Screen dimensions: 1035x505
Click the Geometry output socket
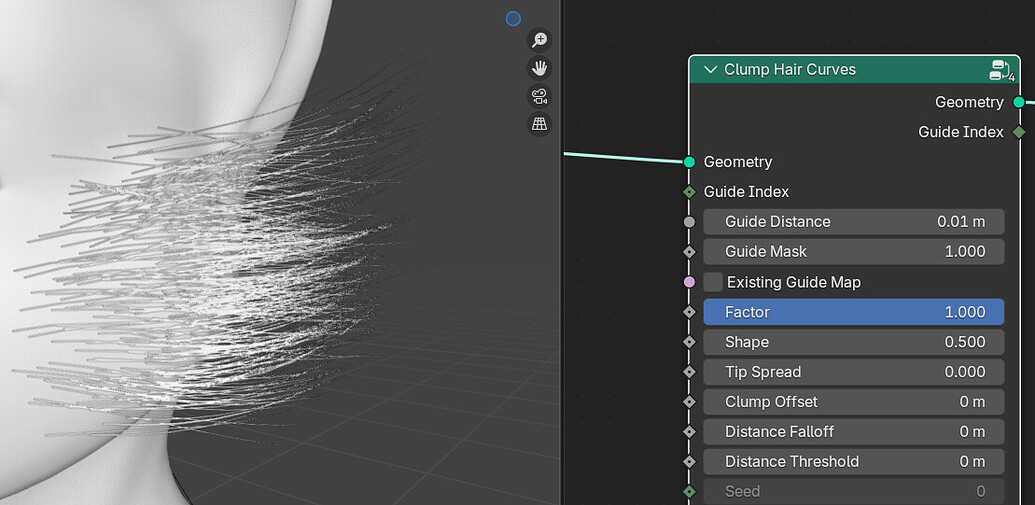[x=1019, y=102]
